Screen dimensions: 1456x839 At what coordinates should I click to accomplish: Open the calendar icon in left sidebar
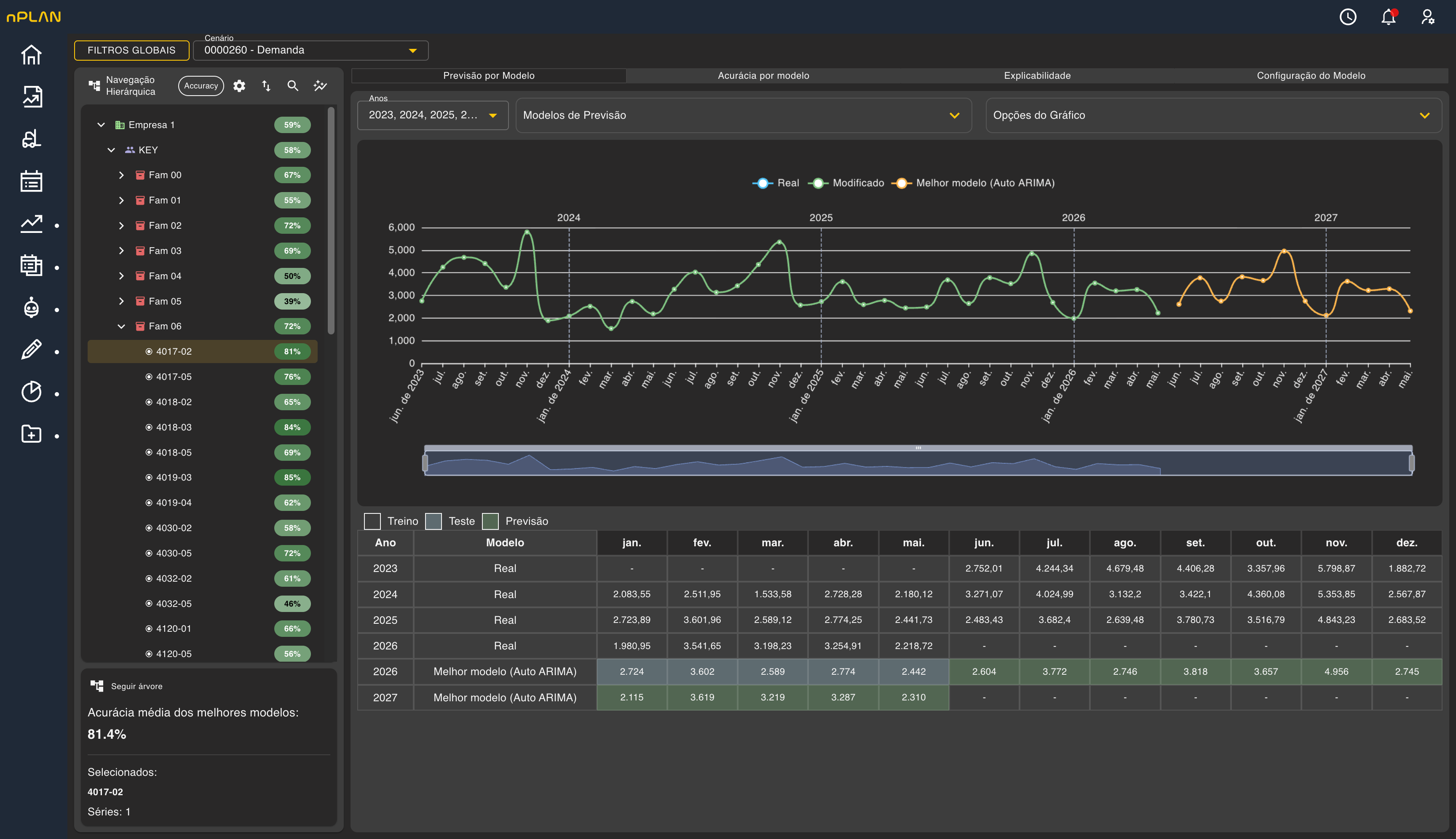click(x=31, y=181)
